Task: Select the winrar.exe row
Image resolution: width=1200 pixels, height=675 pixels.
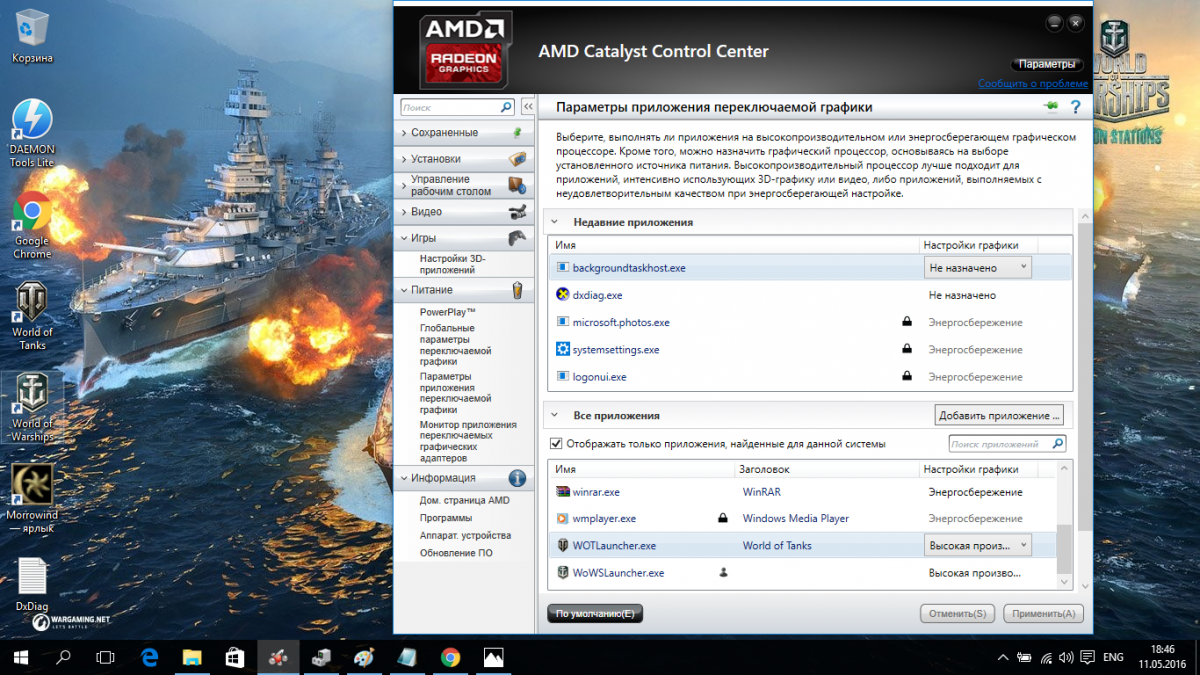Action: [x=802, y=492]
